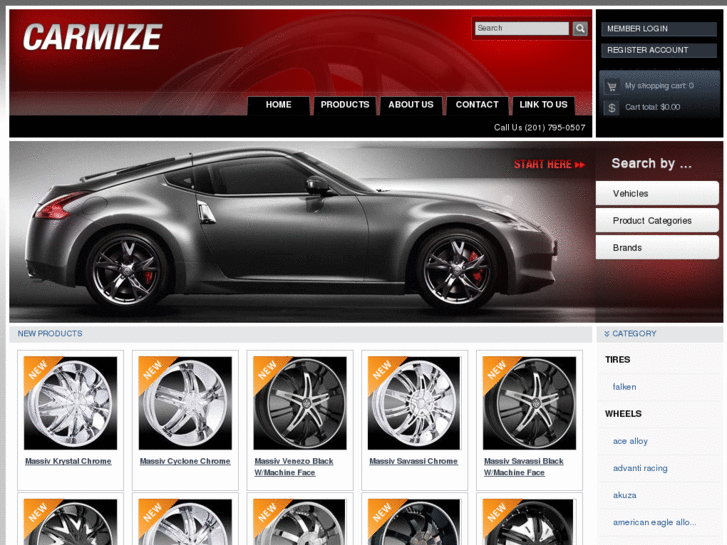Open the PRODUCTS tab

click(x=344, y=105)
